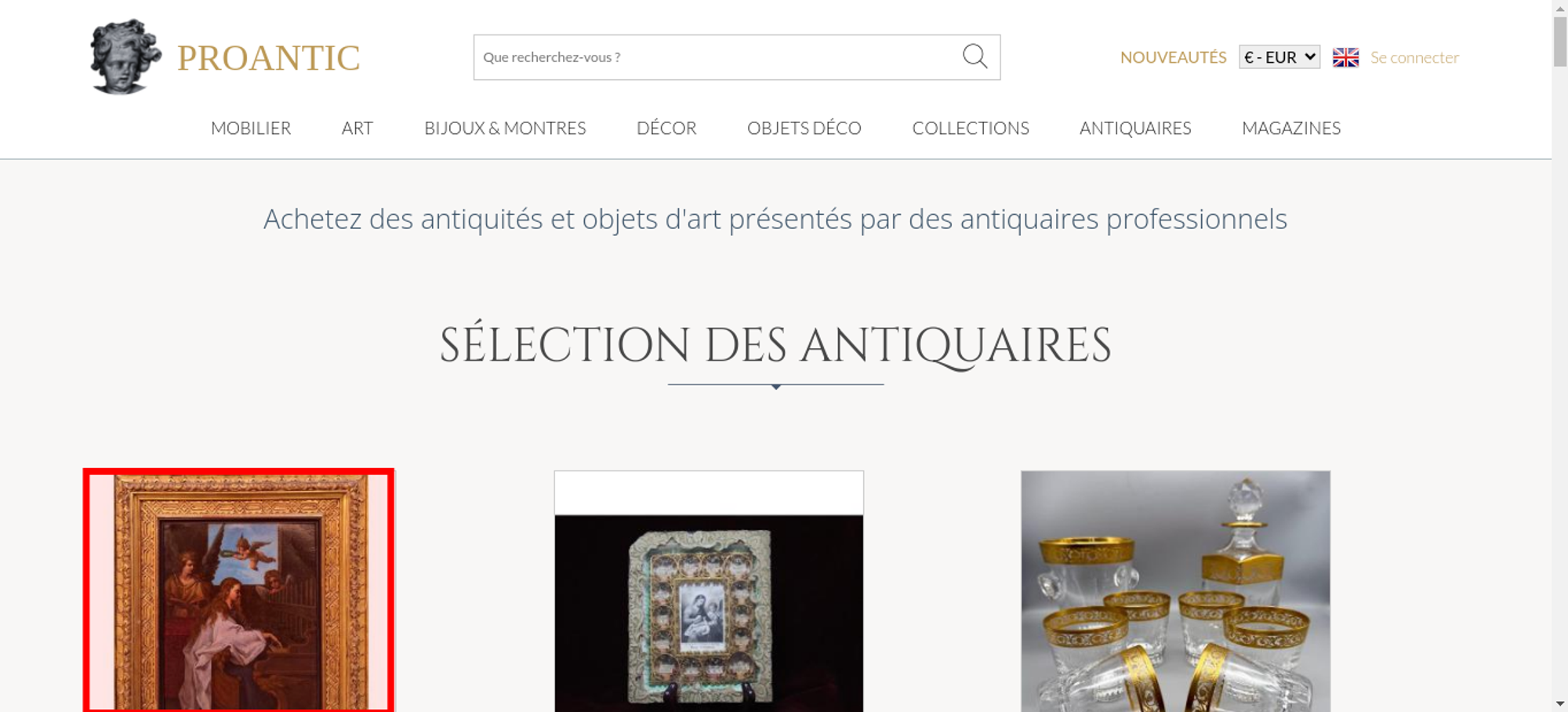Open the gold-rimmed crystal glasses thumbnail
The image size is (1568, 712).
[1175, 591]
